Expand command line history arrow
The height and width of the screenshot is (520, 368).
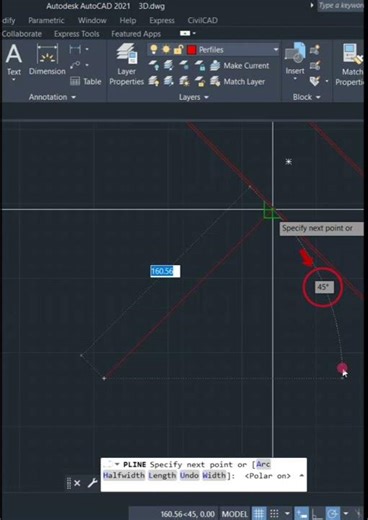(x=301, y=476)
